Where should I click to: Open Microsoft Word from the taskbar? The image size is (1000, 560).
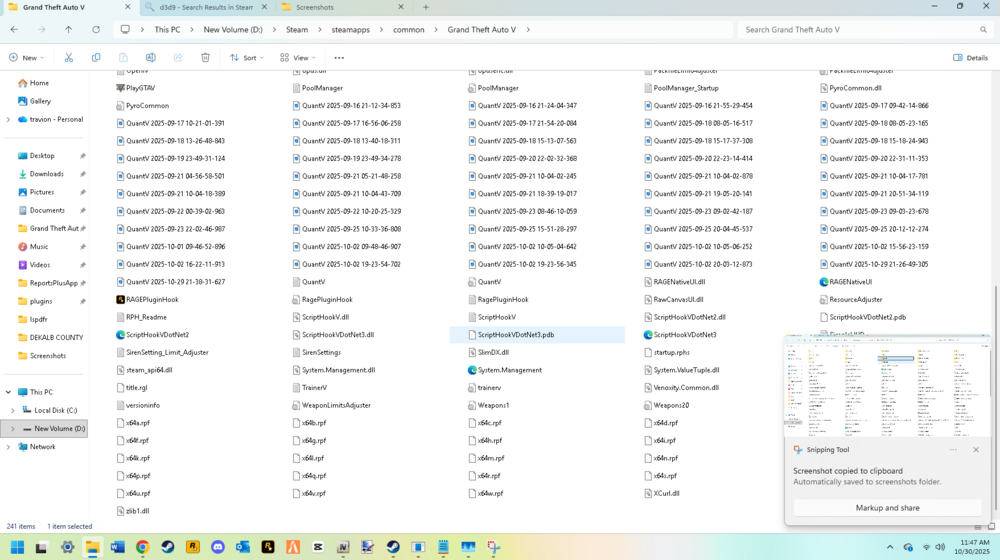tap(117, 547)
